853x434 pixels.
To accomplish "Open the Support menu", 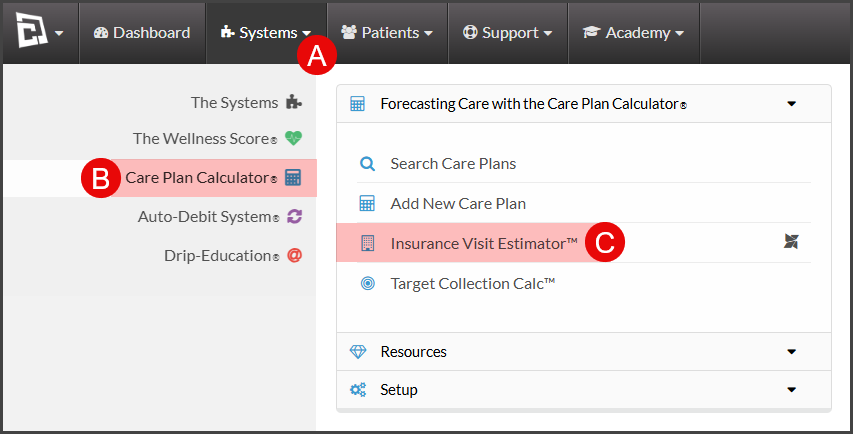I will pyautogui.click(x=508, y=33).
